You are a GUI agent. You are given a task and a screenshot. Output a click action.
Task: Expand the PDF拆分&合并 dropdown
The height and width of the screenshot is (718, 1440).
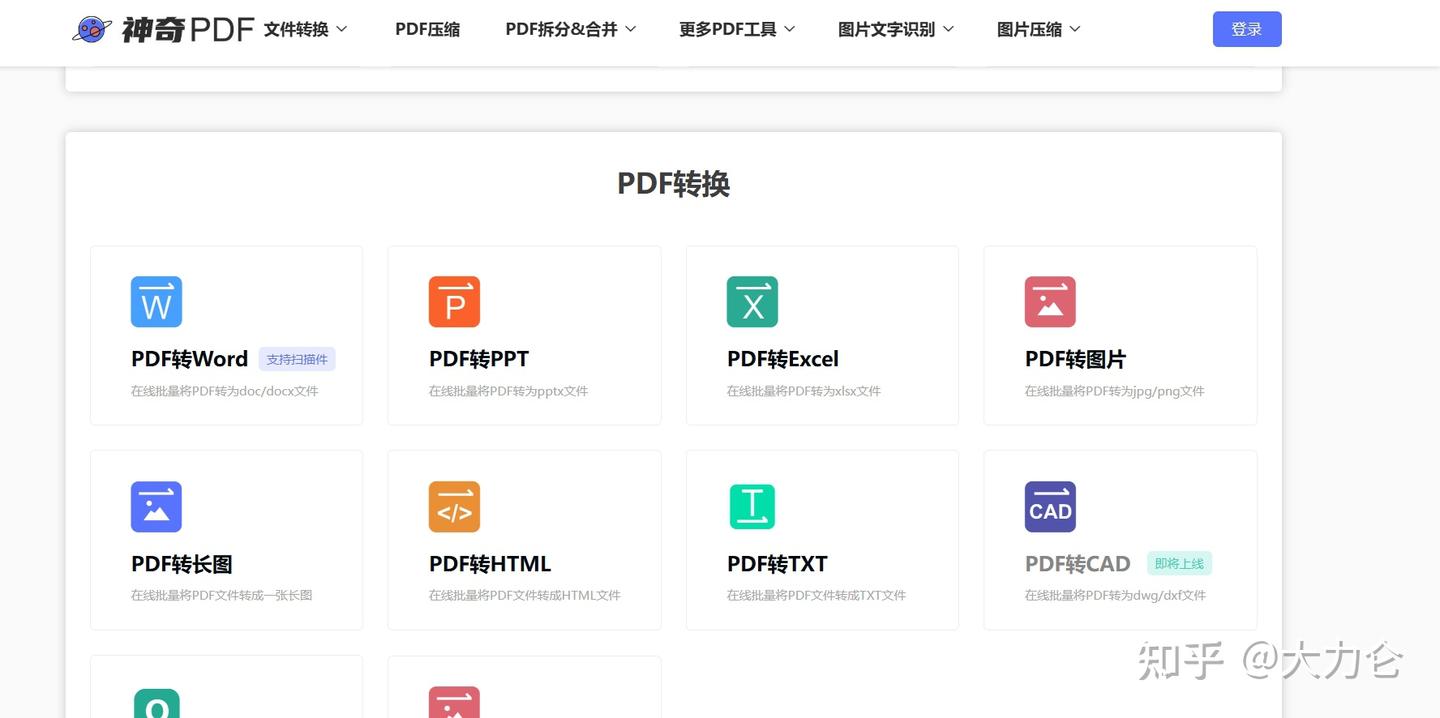[571, 29]
